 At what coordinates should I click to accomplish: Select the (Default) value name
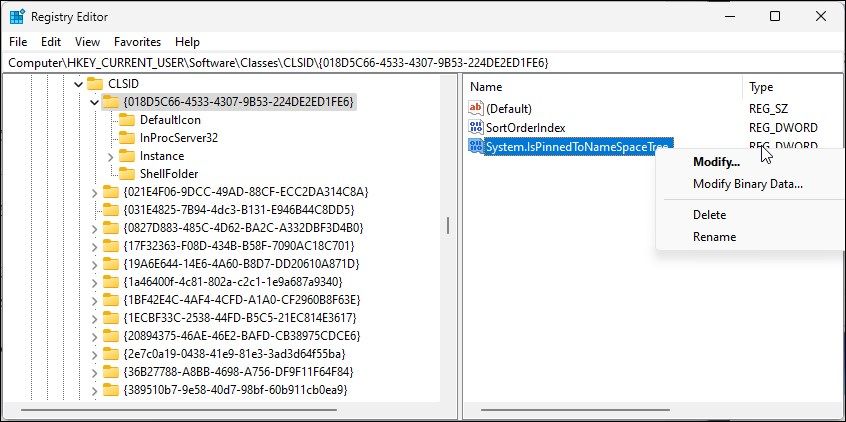pyautogui.click(x=509, y=109)
